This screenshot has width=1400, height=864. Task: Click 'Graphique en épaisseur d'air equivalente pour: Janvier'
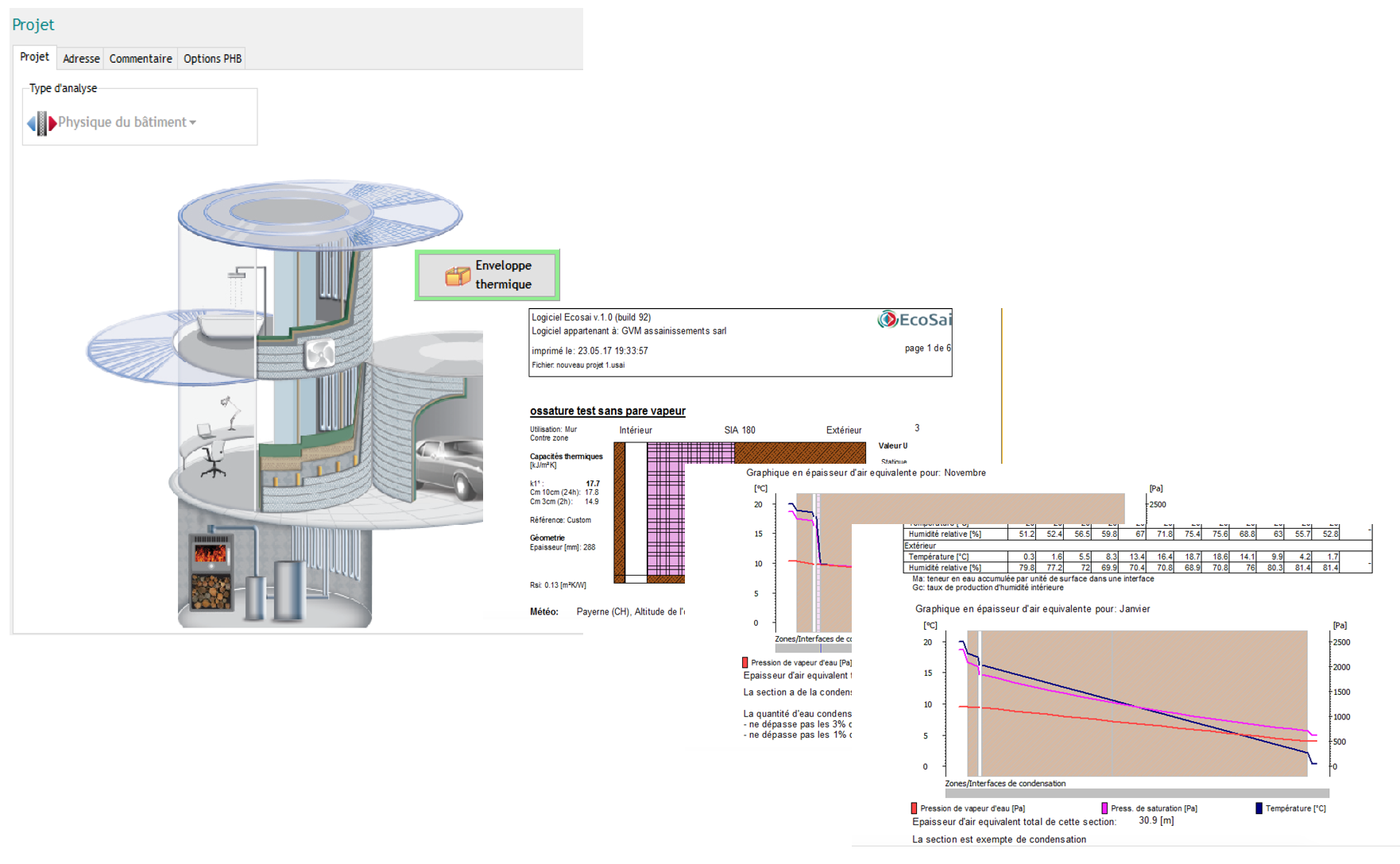pos(1032,609)
